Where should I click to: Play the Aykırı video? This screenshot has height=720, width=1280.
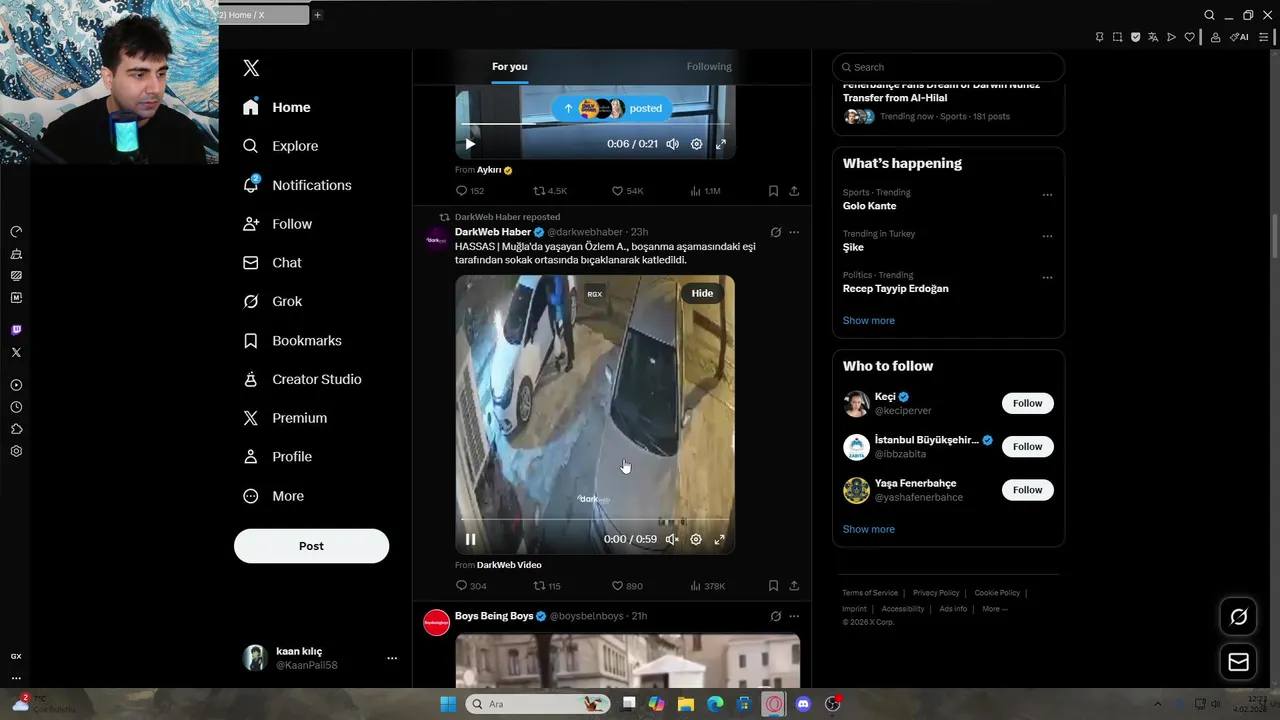click(470, 144)
